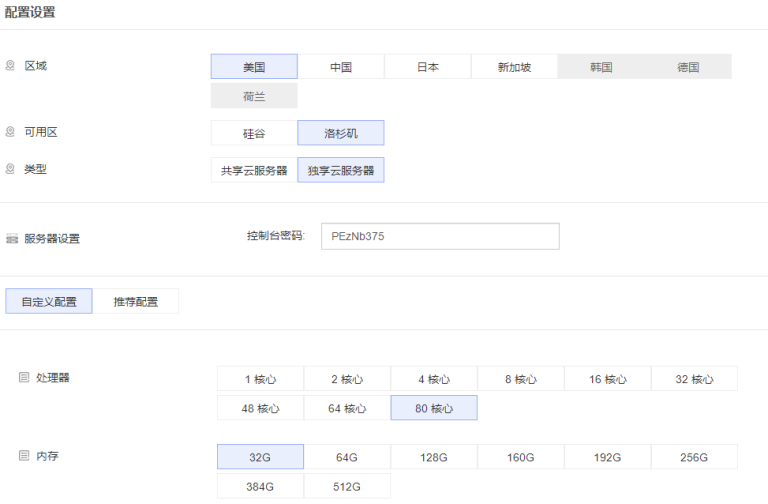Select 中国 as the region

click(341, 67)
